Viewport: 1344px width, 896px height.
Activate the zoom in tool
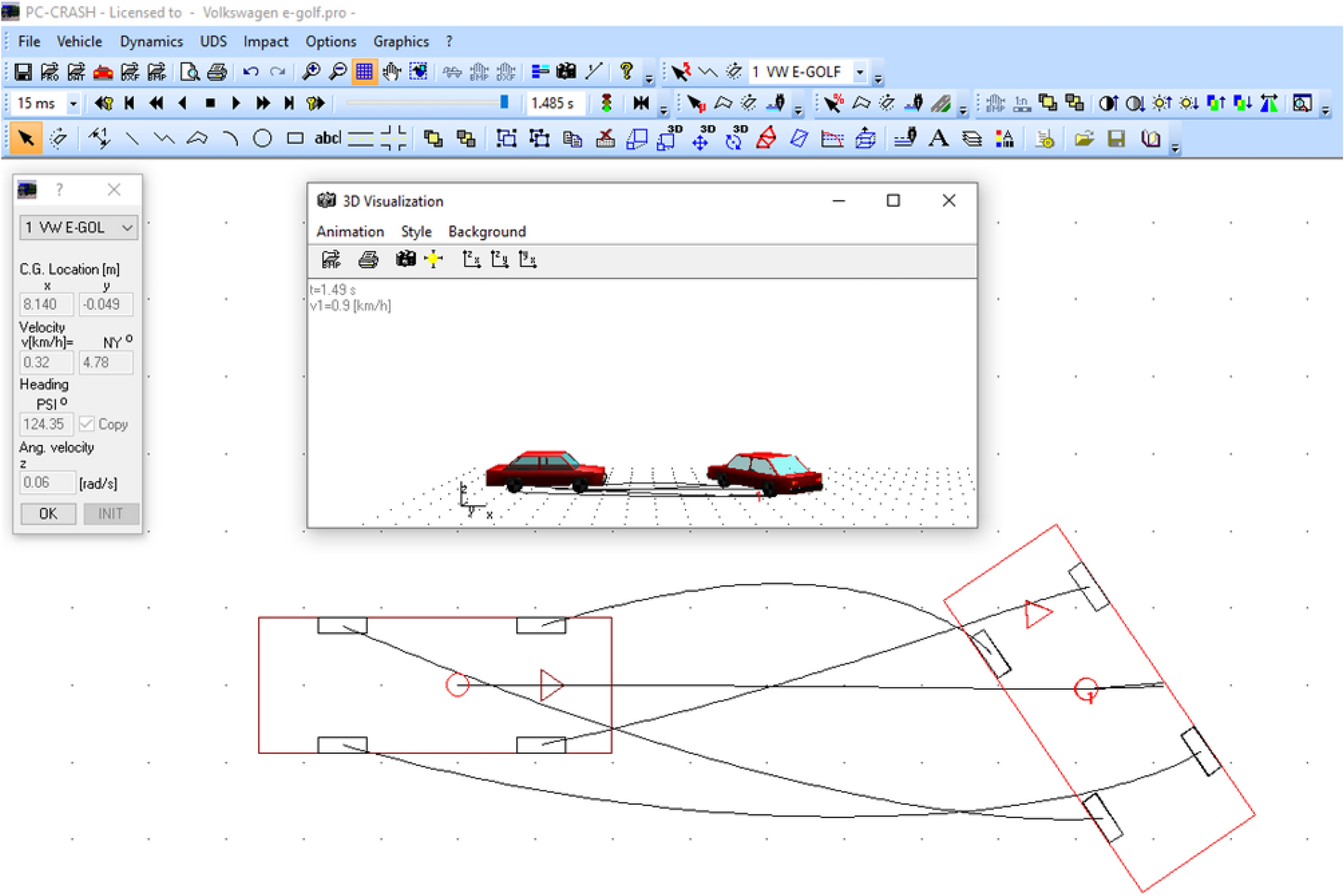tap(311, 71)
